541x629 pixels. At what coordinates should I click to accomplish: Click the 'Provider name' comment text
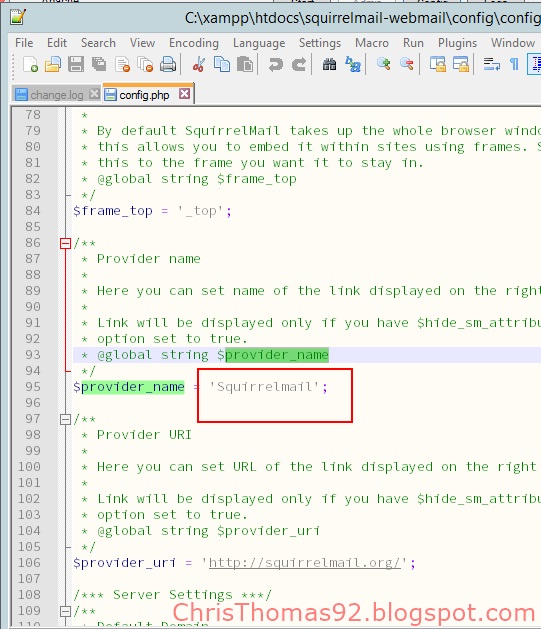pos(148,259)
